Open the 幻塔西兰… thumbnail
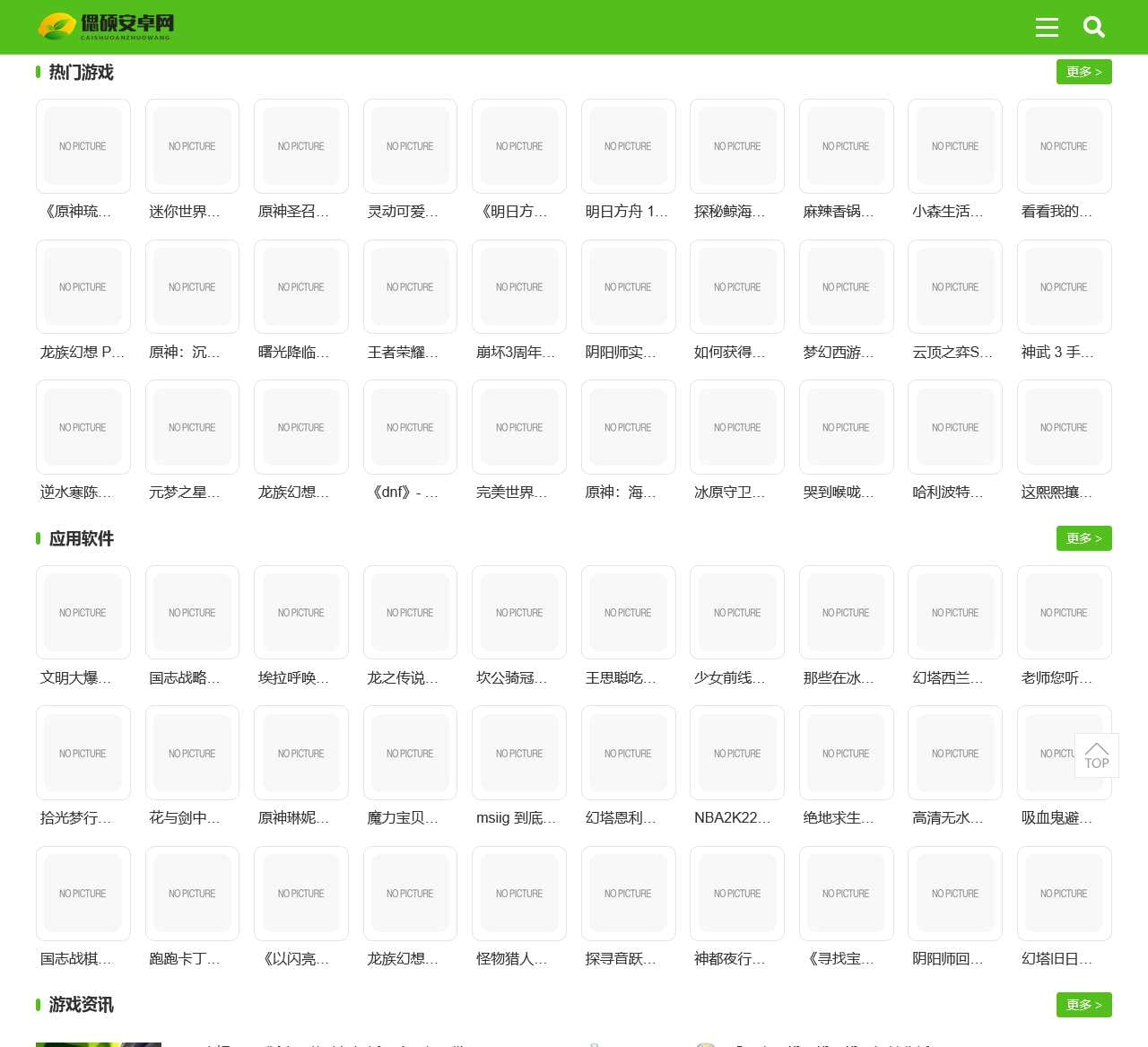 (955, 613)
